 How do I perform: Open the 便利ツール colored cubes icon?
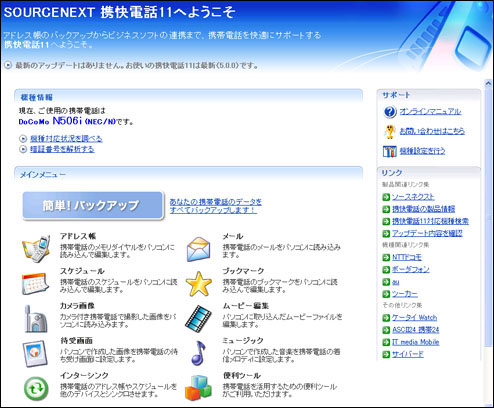[198, 388]
